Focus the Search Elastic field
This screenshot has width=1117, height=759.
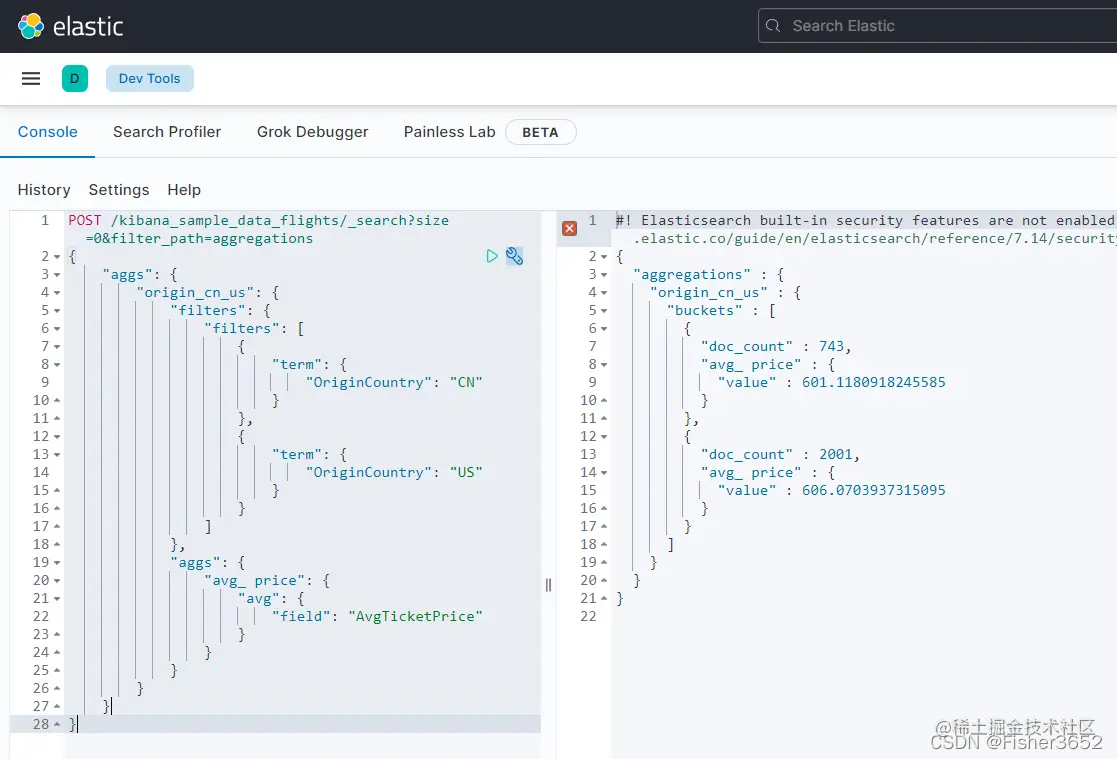click(x=937, y=26)
